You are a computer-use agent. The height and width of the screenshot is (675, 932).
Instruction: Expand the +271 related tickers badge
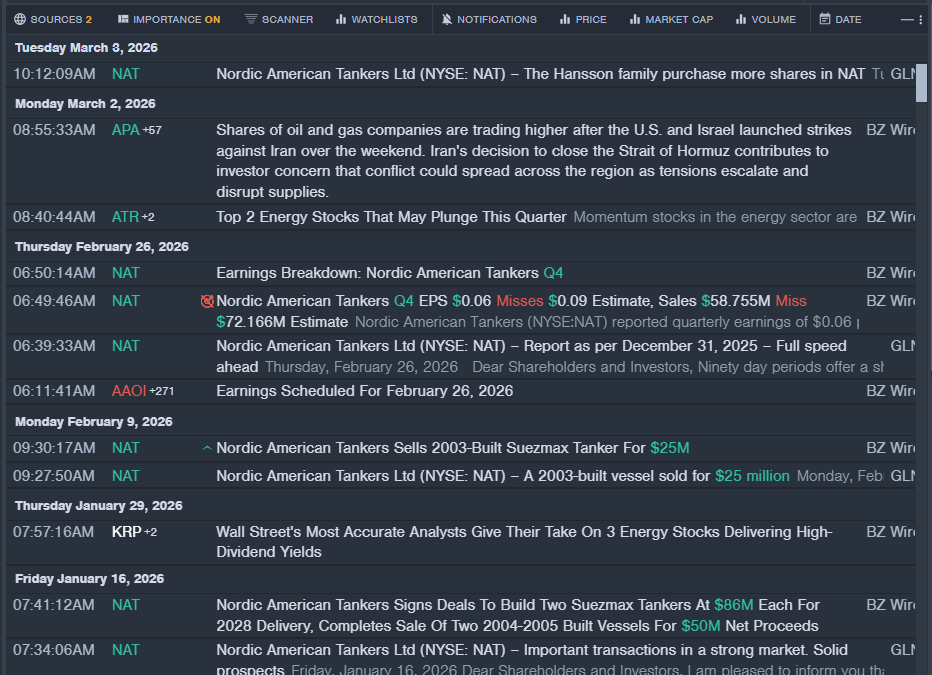tap(161, 391)
